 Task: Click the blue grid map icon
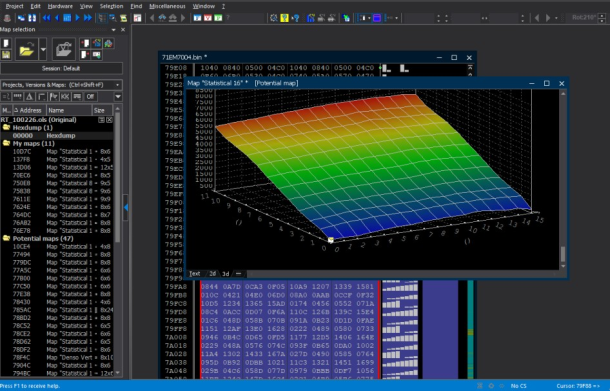[x=67, y=18]
